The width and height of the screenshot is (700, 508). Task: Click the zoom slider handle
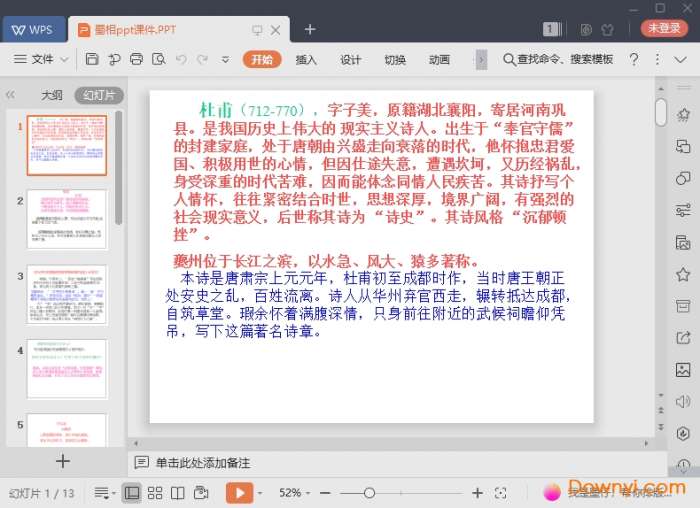tap(369, 493)
